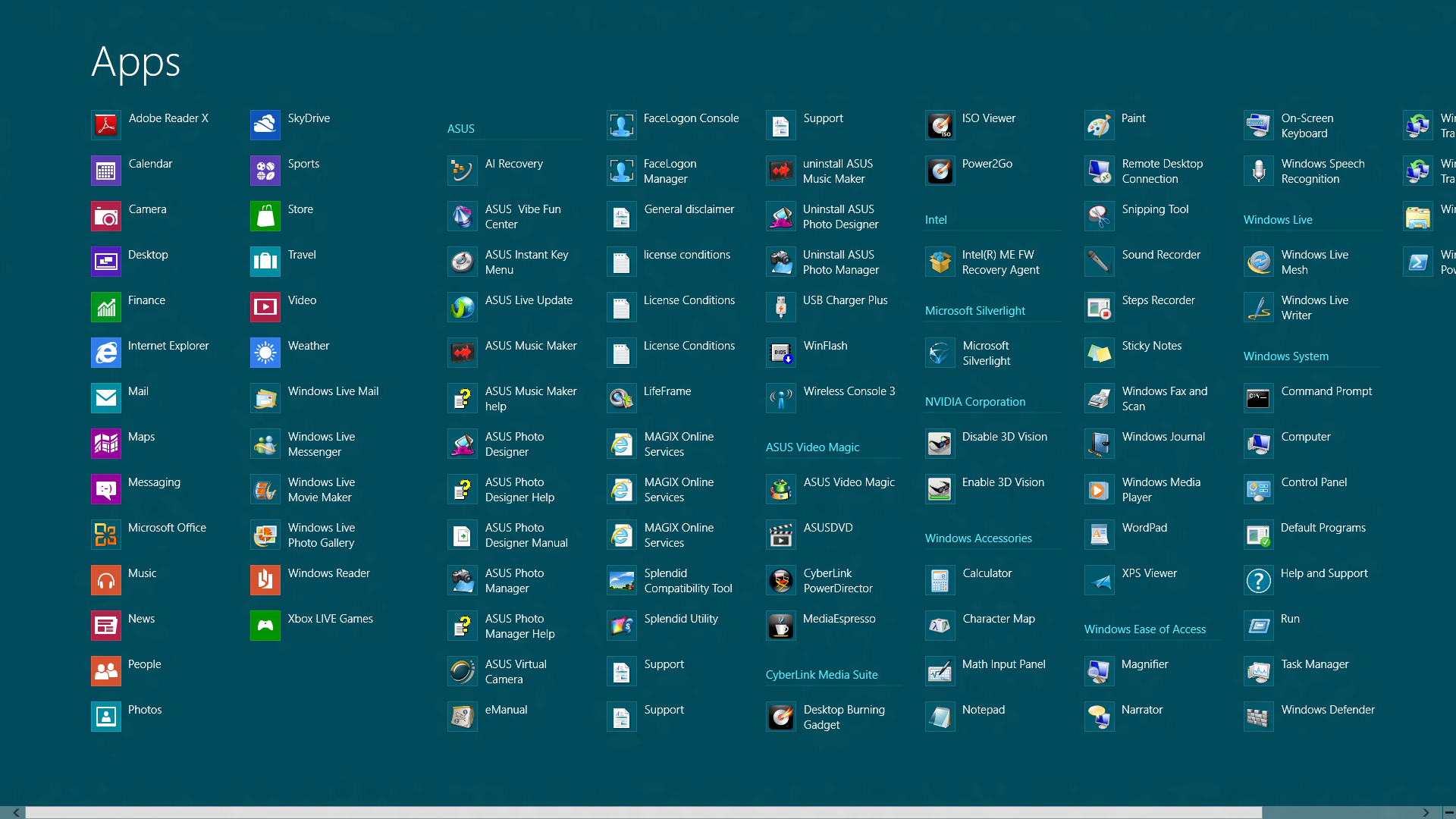Open ASUS Virtual Camera
Viewport: 1456px width, 819px height.
[x=461, y=671]
